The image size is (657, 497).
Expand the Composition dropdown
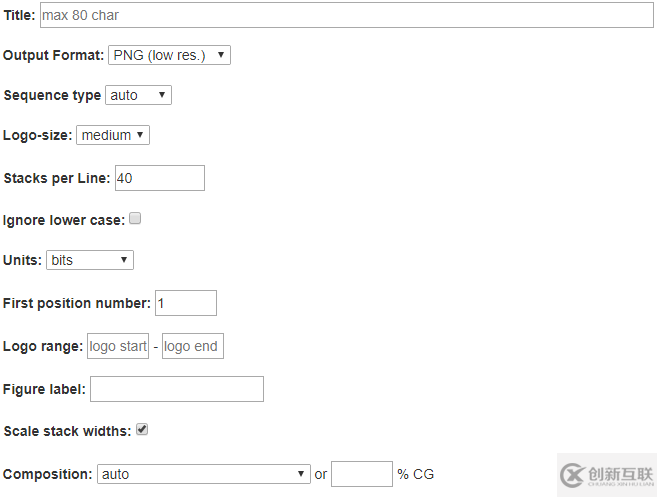pos(204,474)
